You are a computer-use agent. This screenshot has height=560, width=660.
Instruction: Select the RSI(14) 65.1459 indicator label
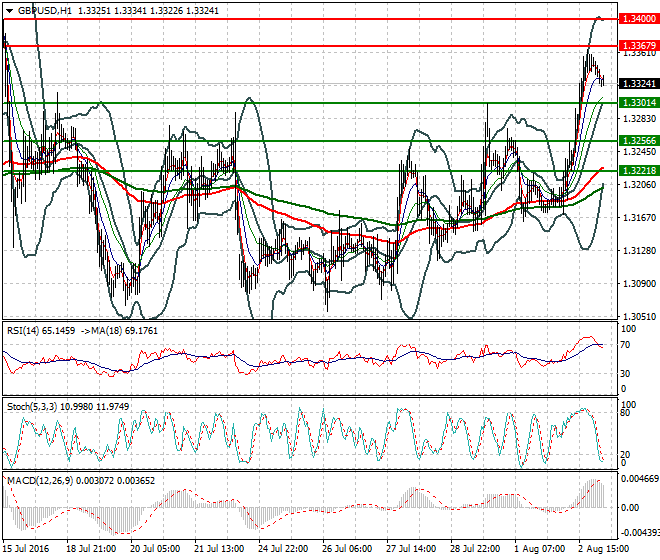click(x=41, y=331)
